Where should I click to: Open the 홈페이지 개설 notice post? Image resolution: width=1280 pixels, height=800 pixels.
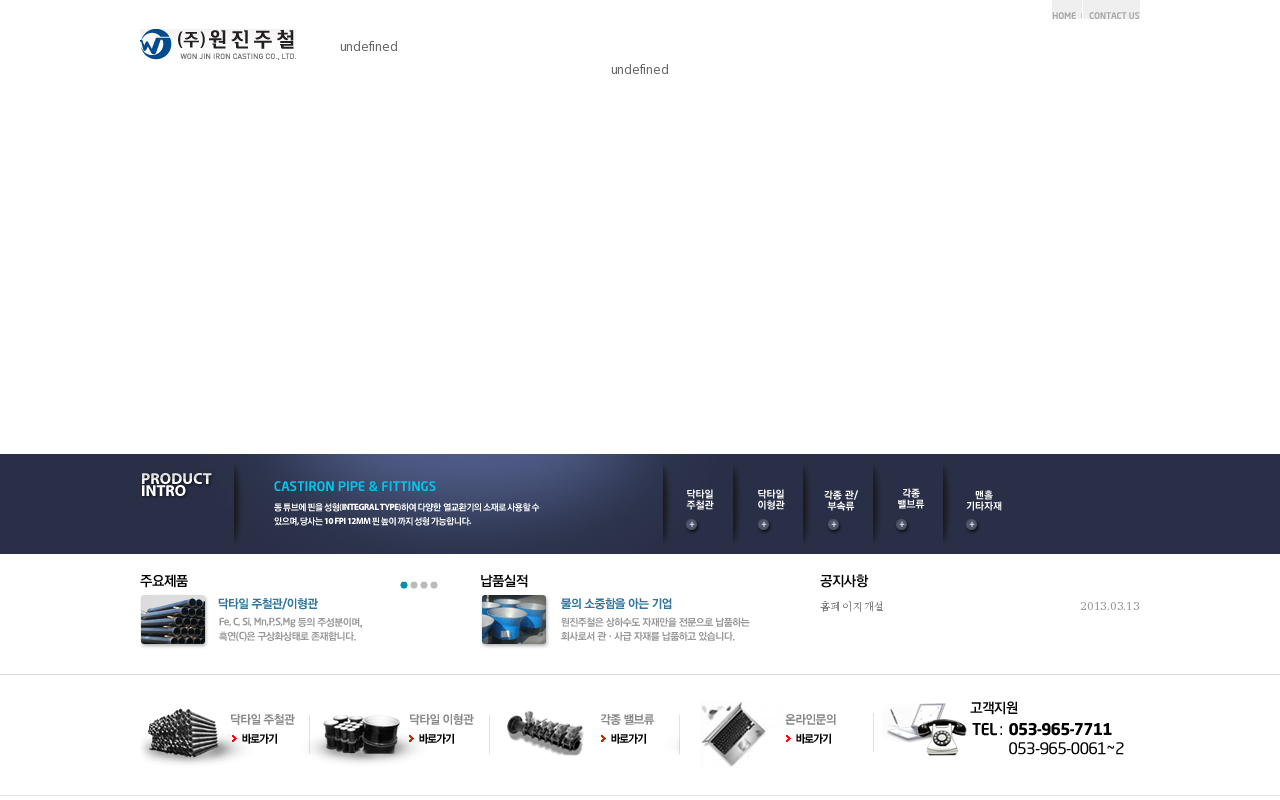coord(852,606)
